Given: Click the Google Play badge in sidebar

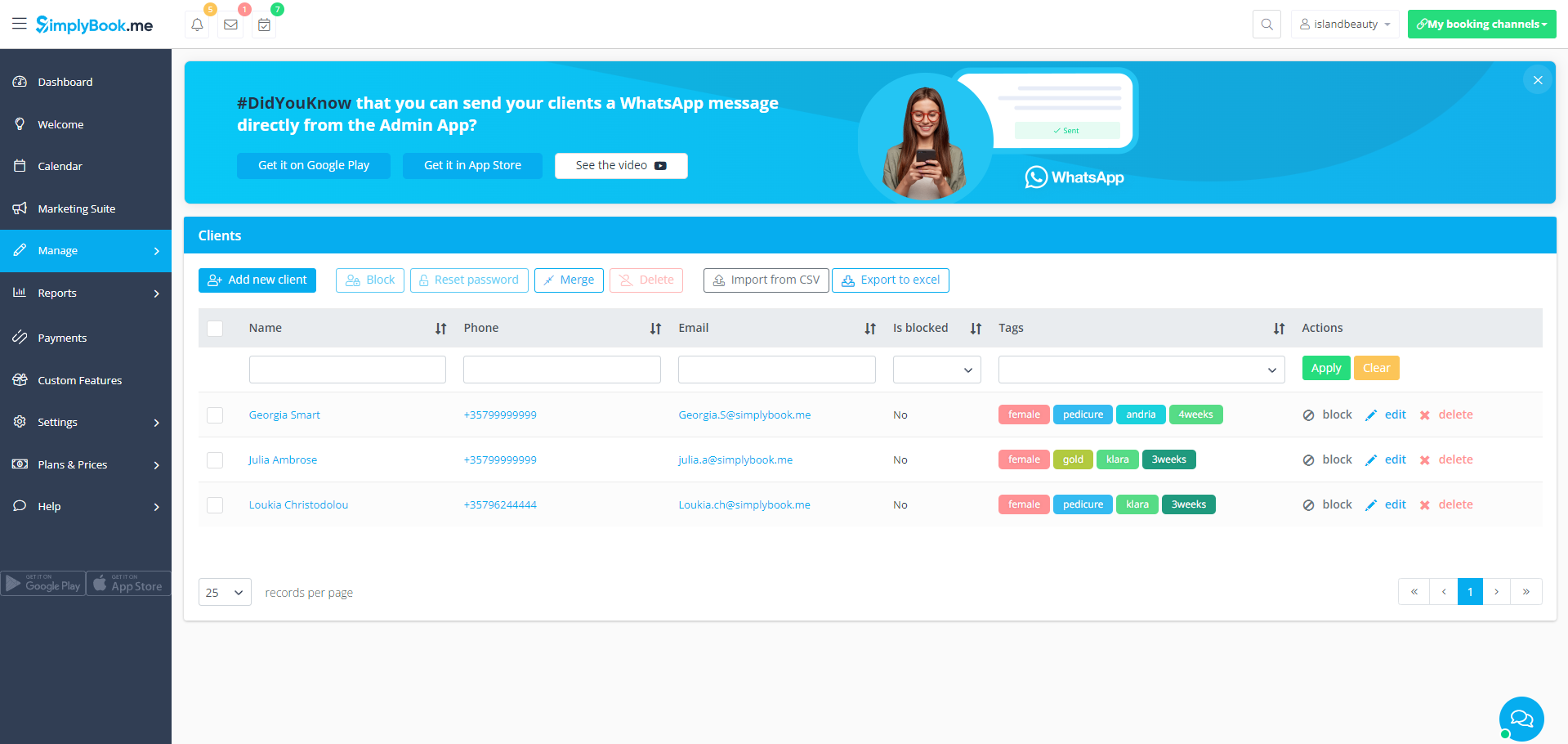Looking at the screenshot, I should 43,583.
